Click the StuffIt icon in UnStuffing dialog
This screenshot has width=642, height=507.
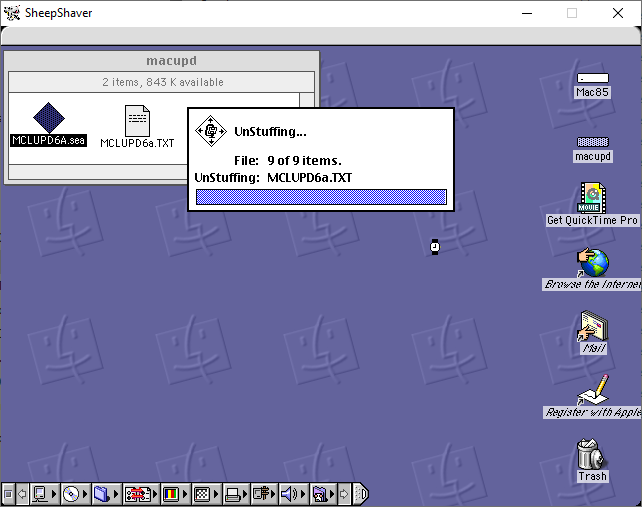click(211, 131)
